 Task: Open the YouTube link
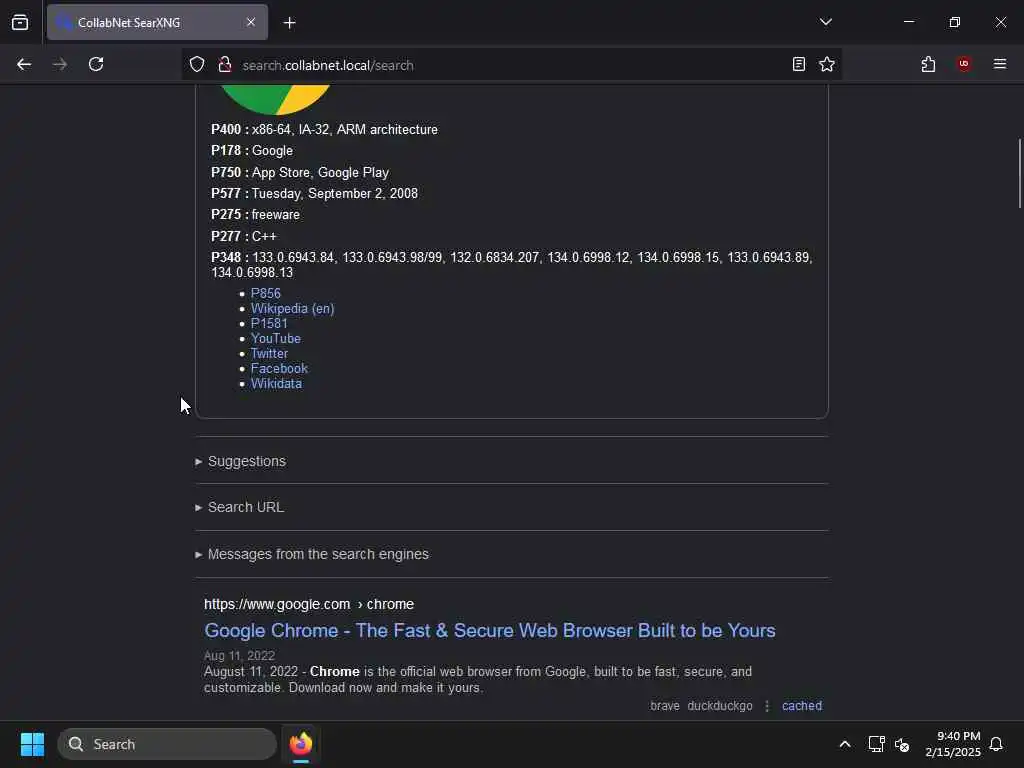click(276, 338)
